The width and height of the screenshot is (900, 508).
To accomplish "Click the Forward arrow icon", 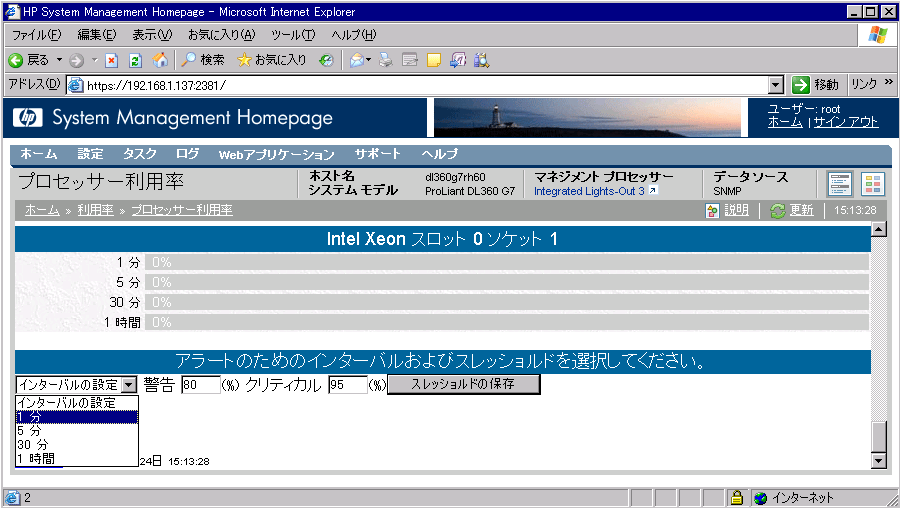I will pos(76,60).
